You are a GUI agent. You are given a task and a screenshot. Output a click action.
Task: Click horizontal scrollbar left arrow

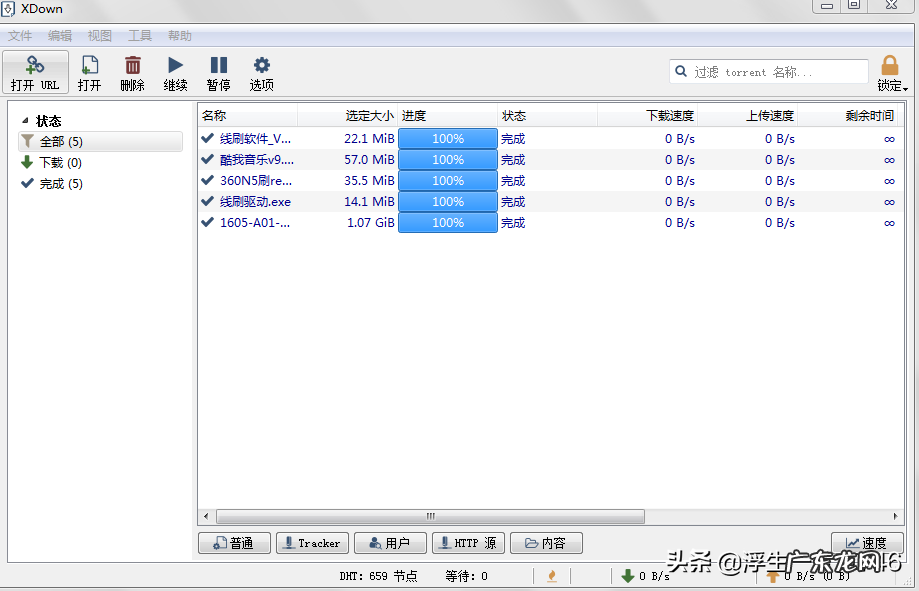(x=206, y=517)
